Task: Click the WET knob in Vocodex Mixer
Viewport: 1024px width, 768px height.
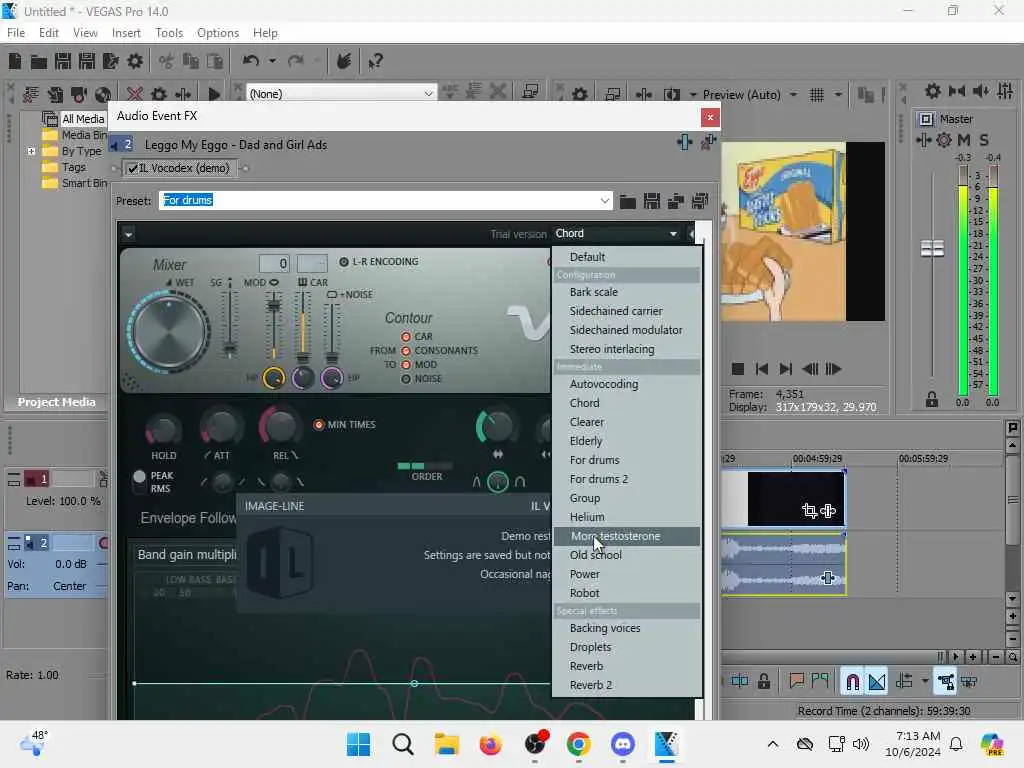Action: (x=168, y=332)
